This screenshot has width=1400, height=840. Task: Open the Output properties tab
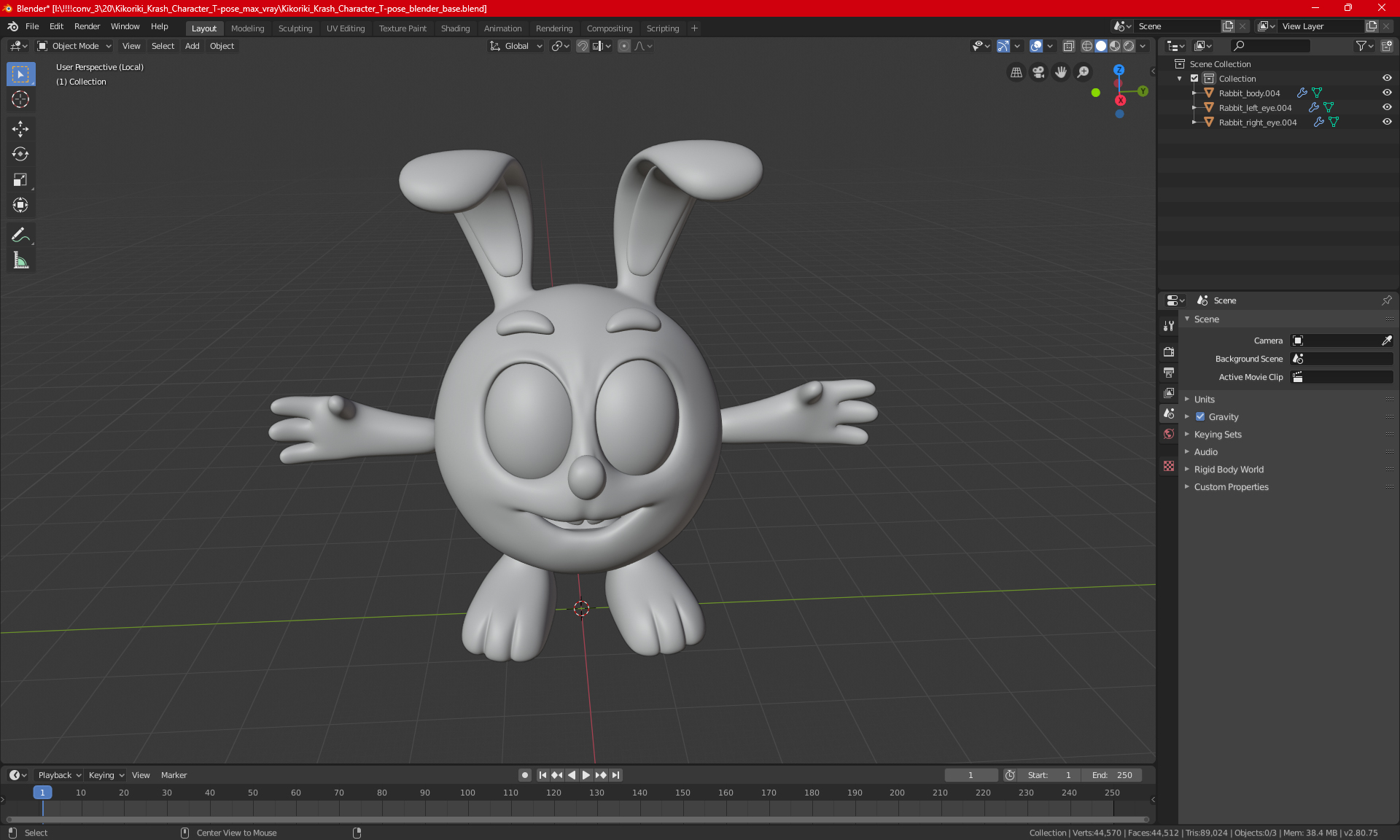[1169, 373]
